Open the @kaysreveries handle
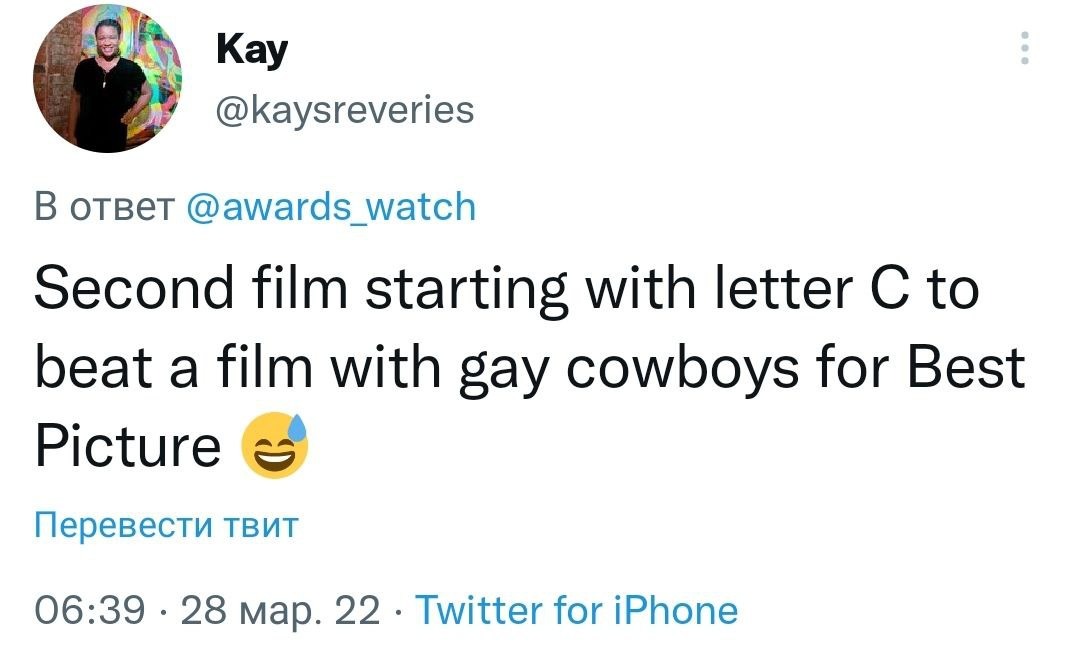The width and height of the screenshot is (1080, 656). (345, 109)
